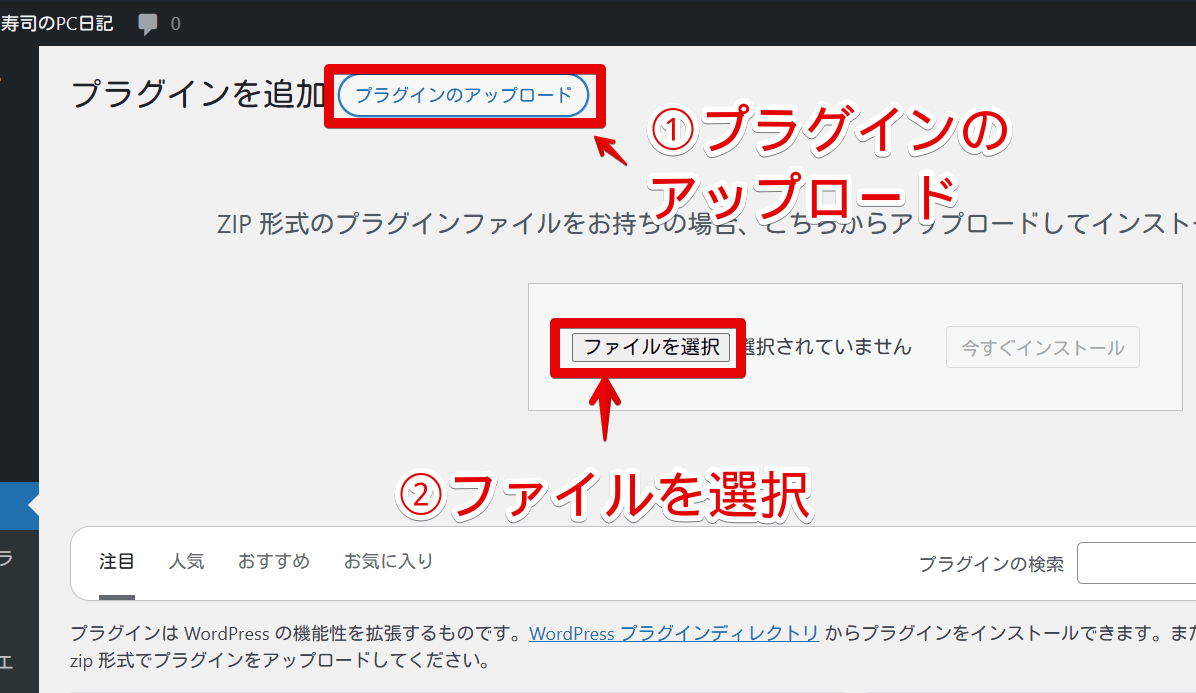Focus the プラグインの検索 input field
This screenshot has height=693, width=1196.
[1137, 563]
